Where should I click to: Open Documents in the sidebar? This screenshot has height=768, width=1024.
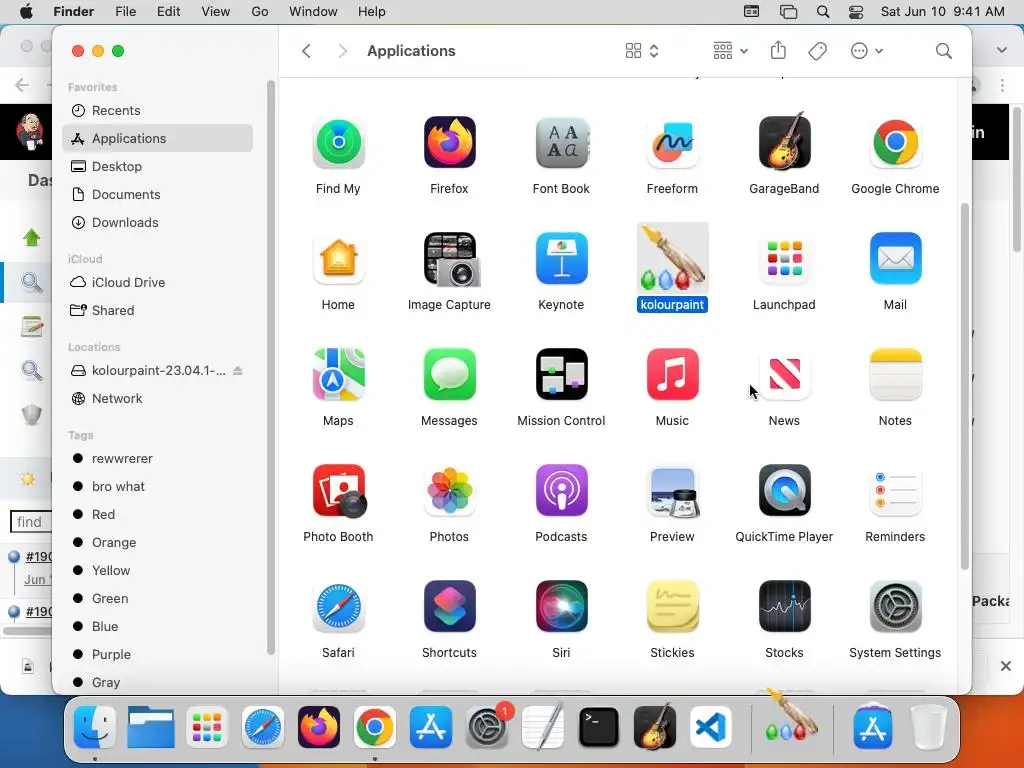157,195
